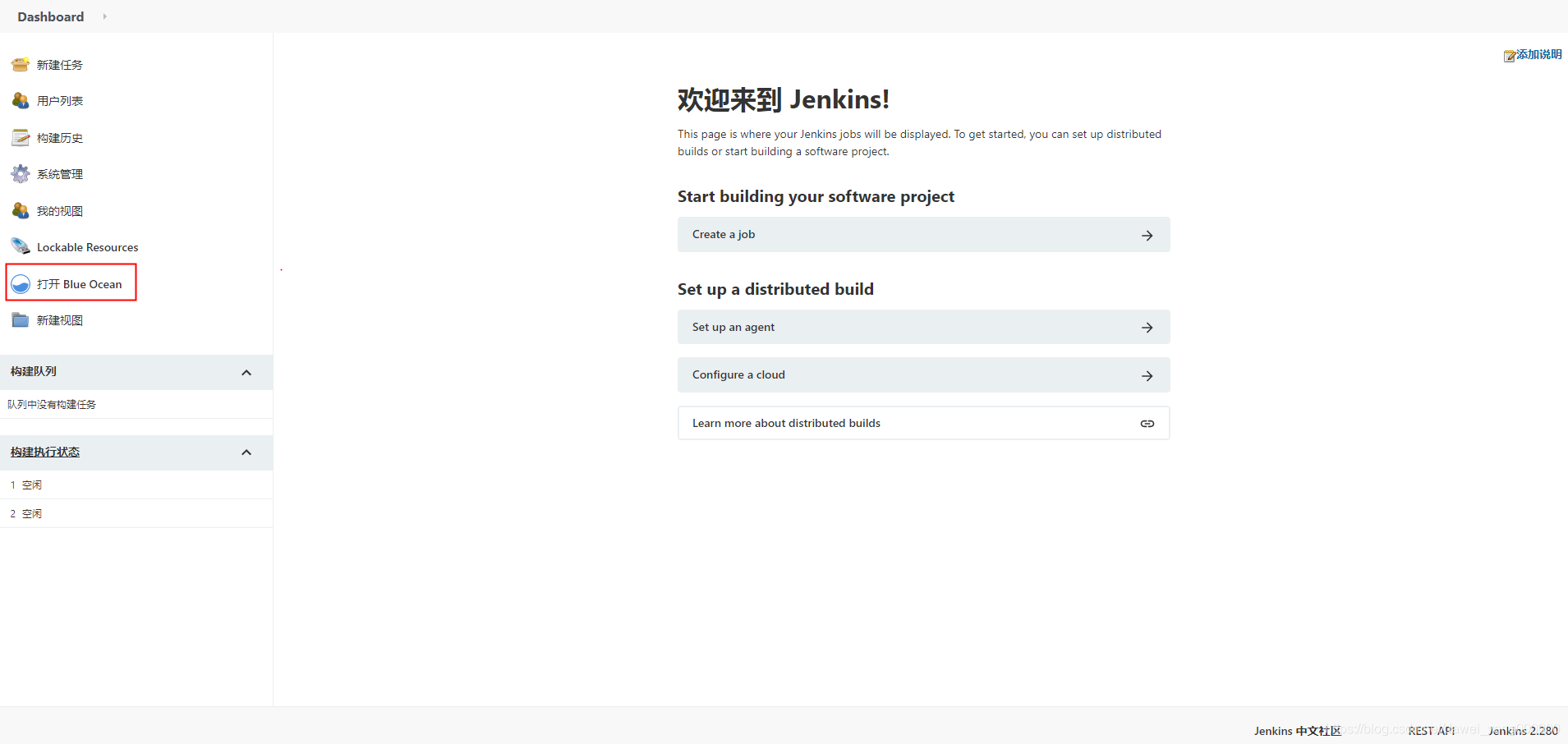
Task: Click the 欢迎来到 Jenkins! heading
Action: coord(784,99)
